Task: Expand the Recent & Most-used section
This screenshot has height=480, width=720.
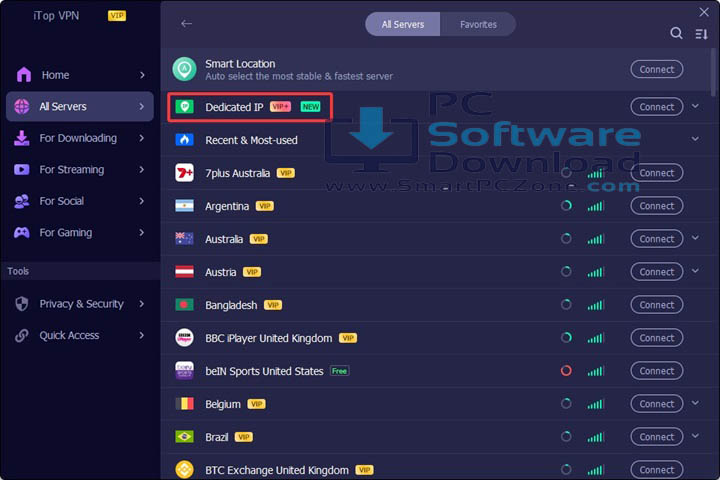Action: tap(695, 139)
